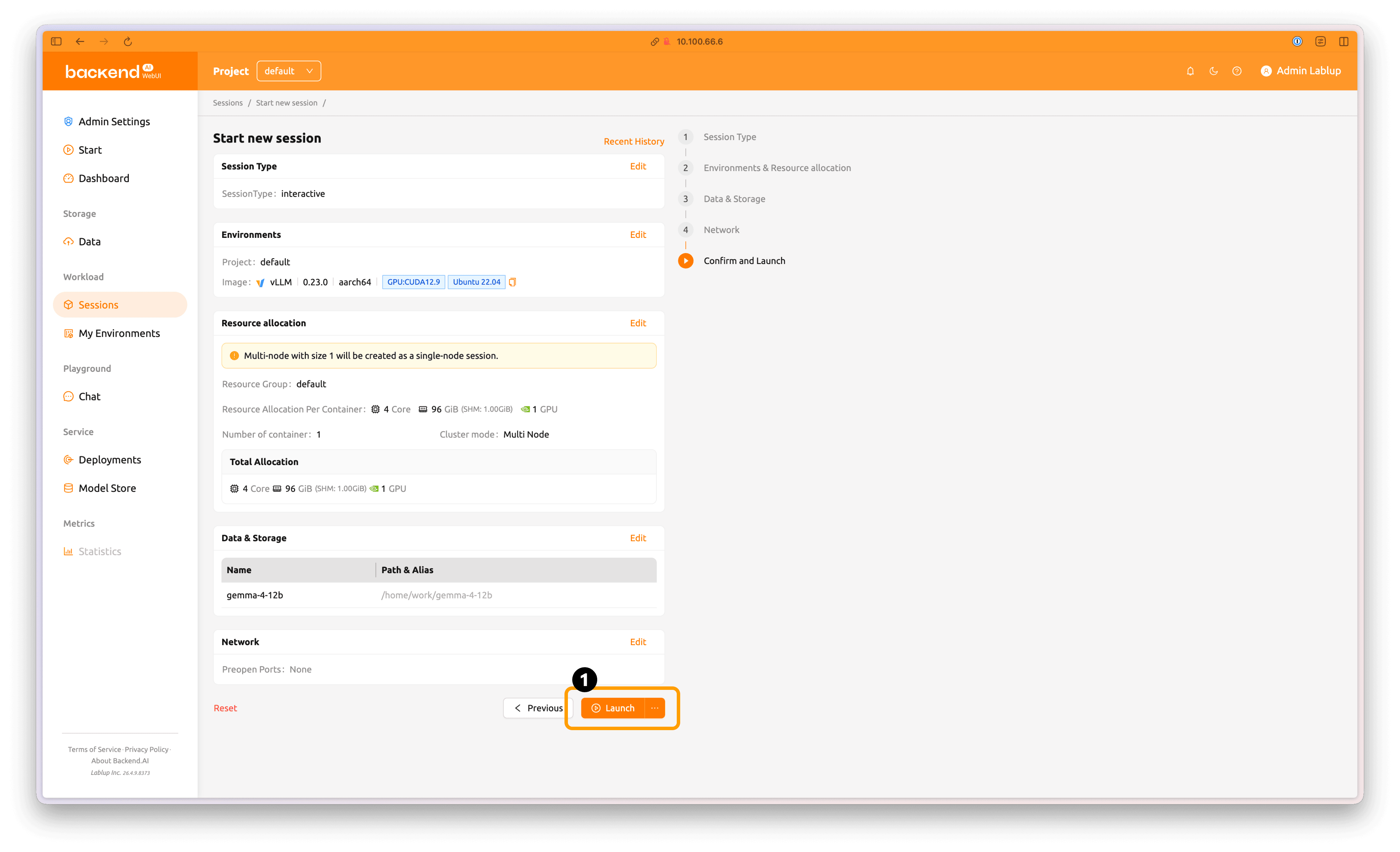This screenshot has width=1400, height=852.
Task: Edit the Resource allocation section
Action: [x=637, y=323]
